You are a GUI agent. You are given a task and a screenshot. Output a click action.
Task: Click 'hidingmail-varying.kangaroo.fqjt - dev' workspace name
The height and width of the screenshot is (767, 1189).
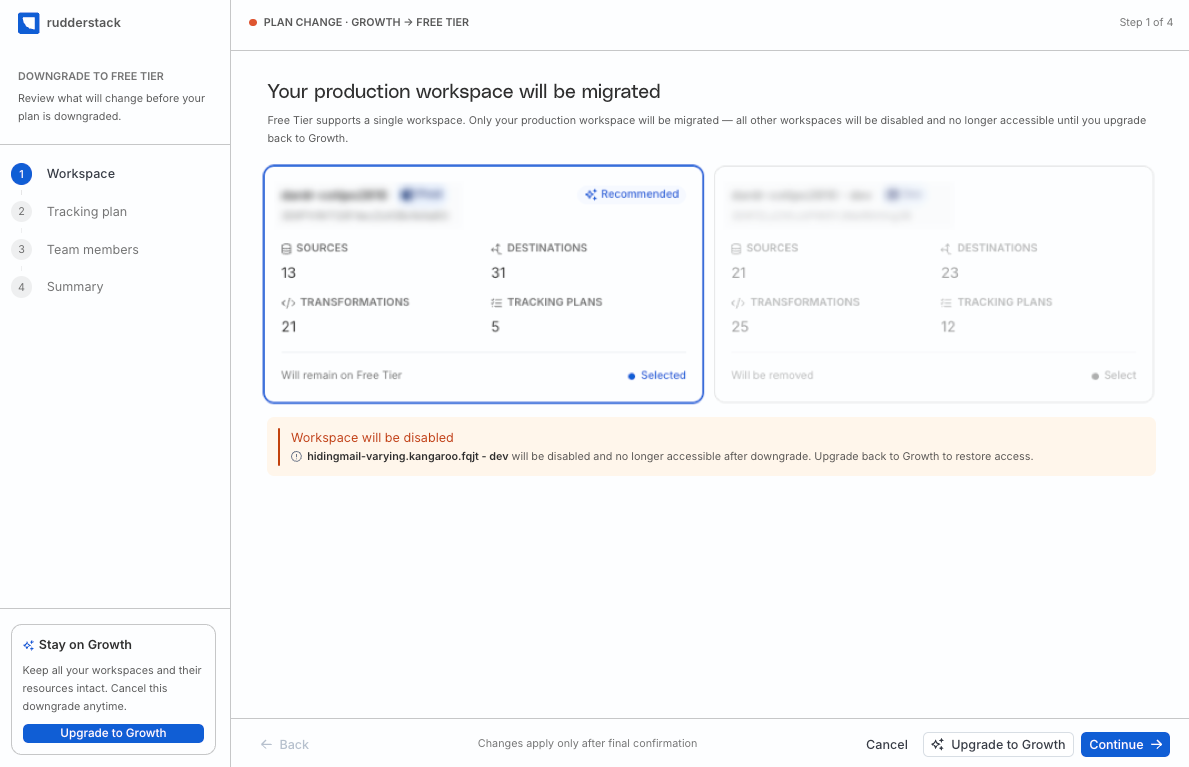[407, 457]
